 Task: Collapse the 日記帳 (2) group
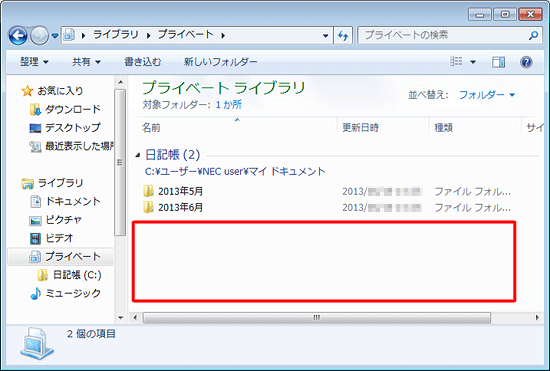tap(138, 155)
